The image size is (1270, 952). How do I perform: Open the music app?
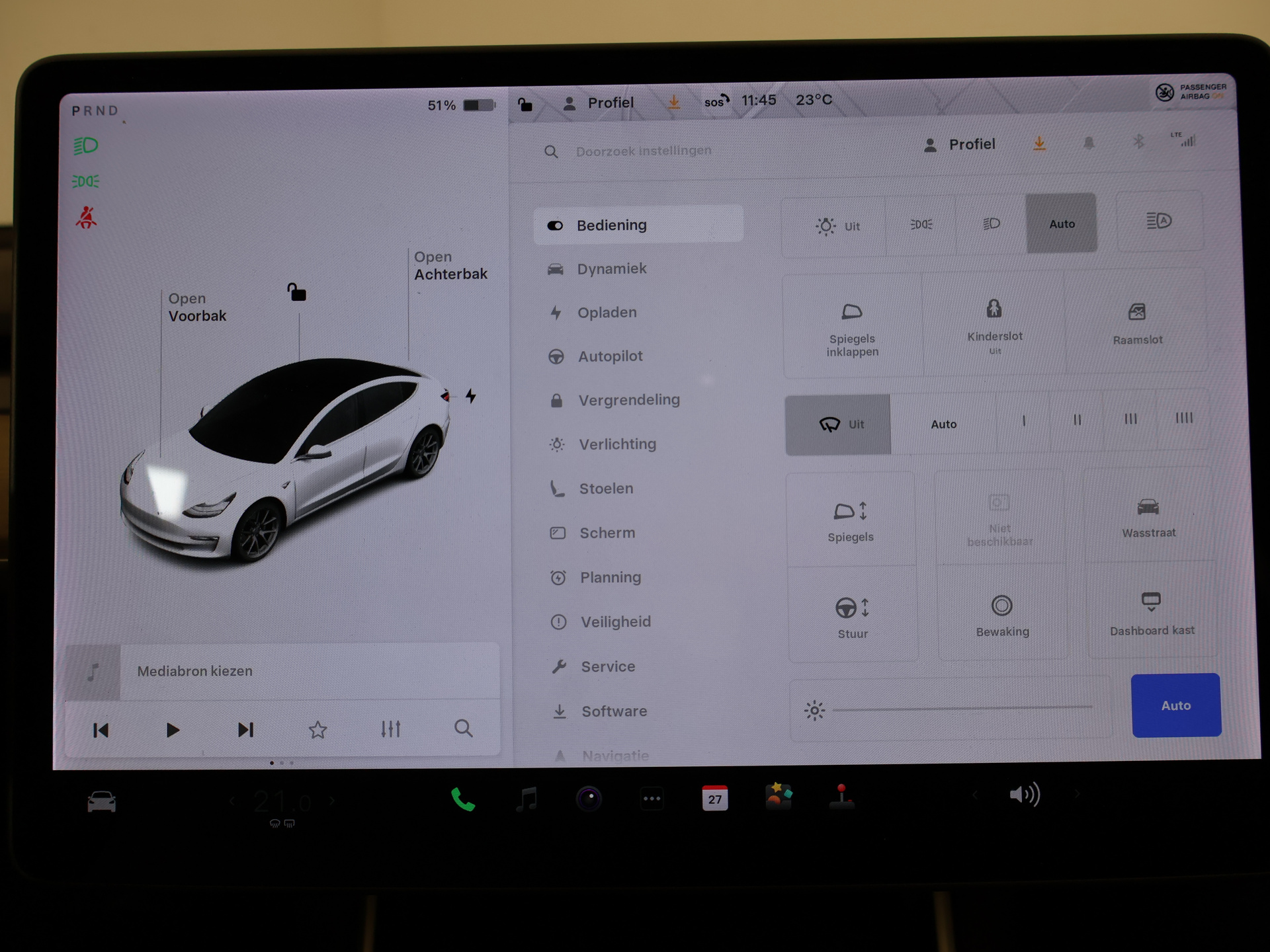527,799
